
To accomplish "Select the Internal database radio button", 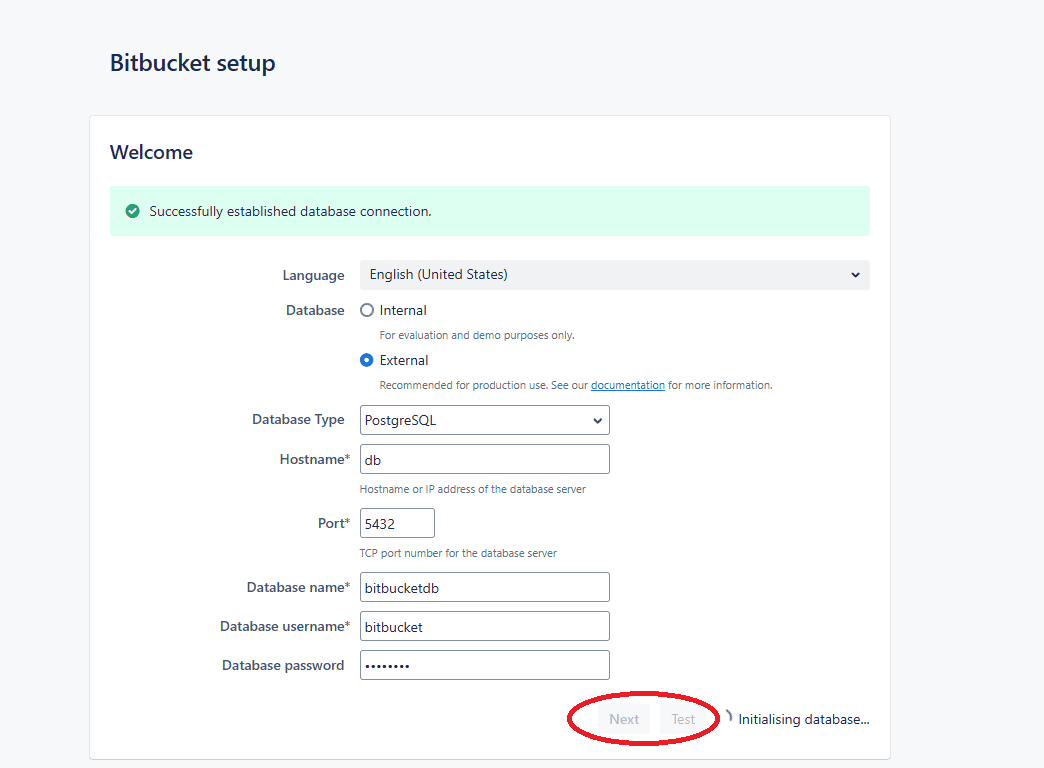I will (x=367, y=310).
